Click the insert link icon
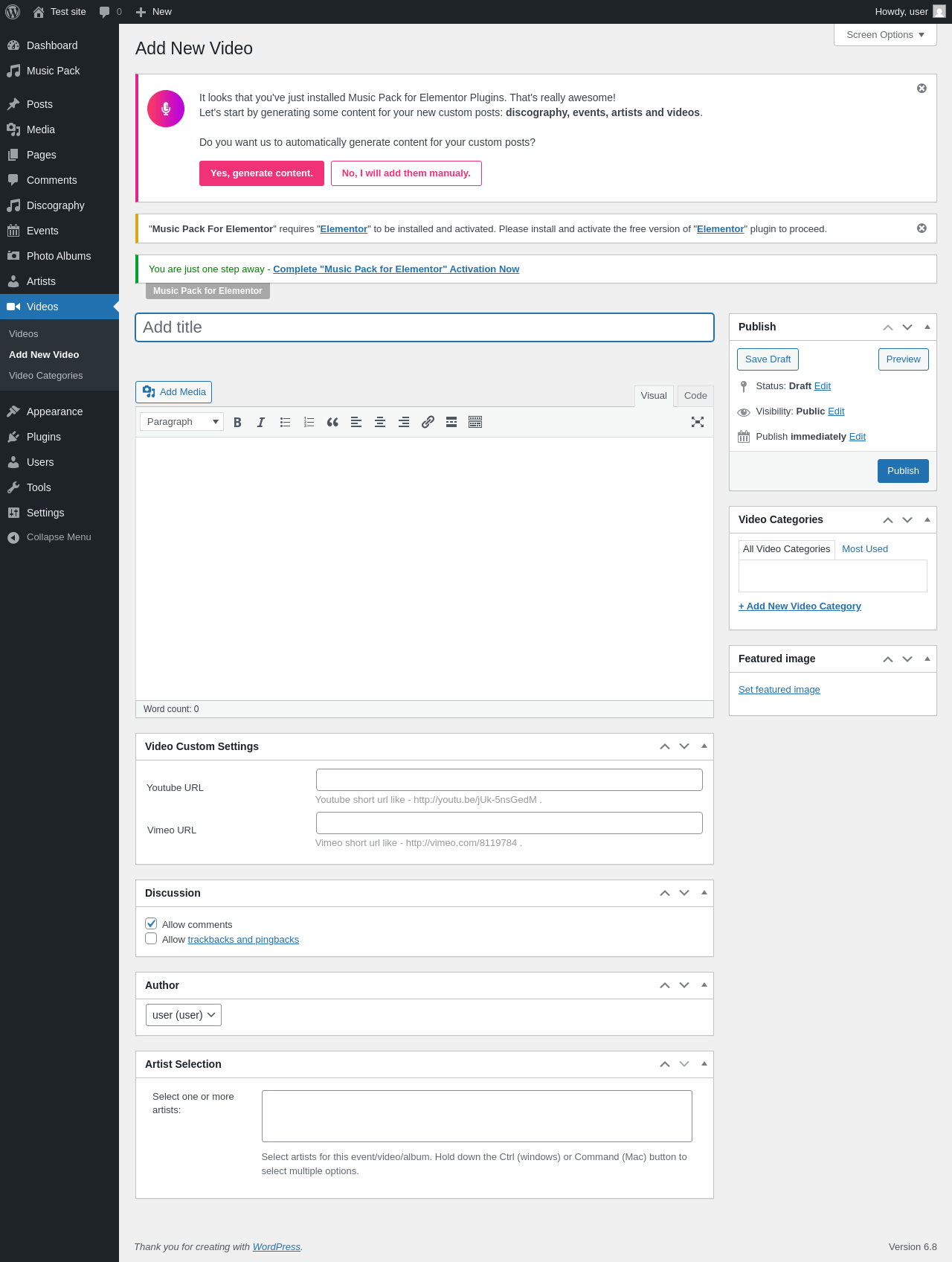952x1262 pixels. 428,422
